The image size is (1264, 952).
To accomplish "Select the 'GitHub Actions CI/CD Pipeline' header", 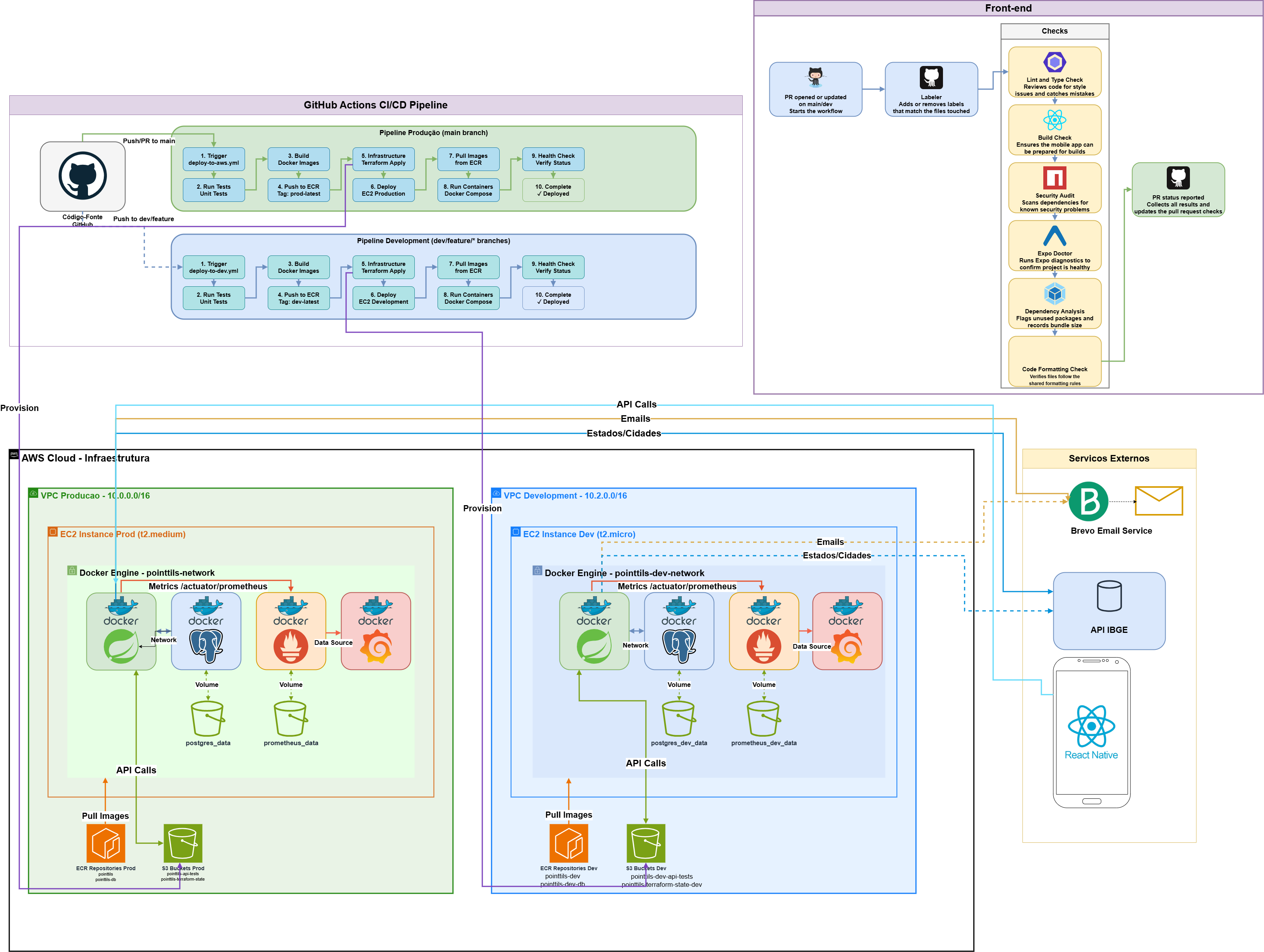I will point(375,105).
